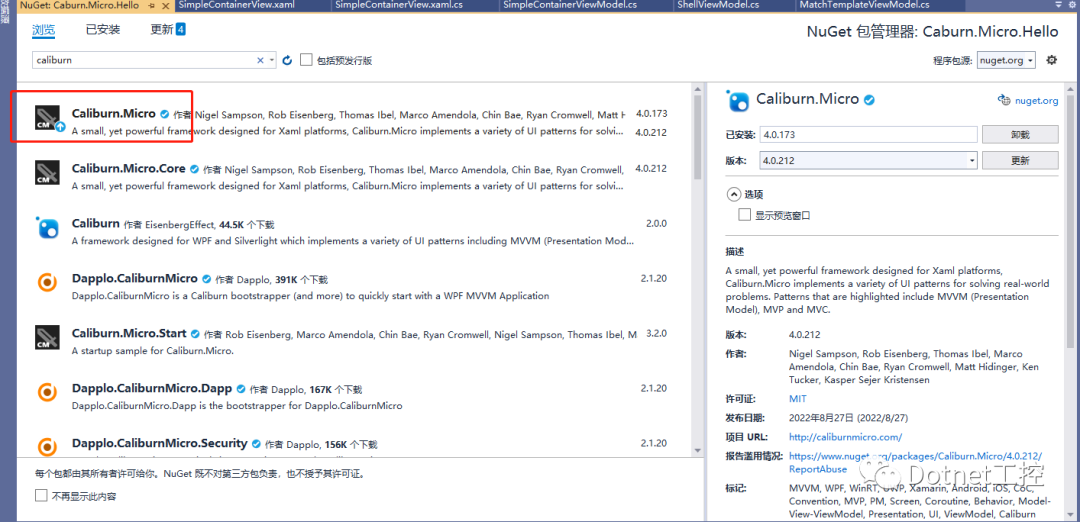Select Caliburn.Micro.Start package title
The image size is (1080, 522).
pos(129,334)
